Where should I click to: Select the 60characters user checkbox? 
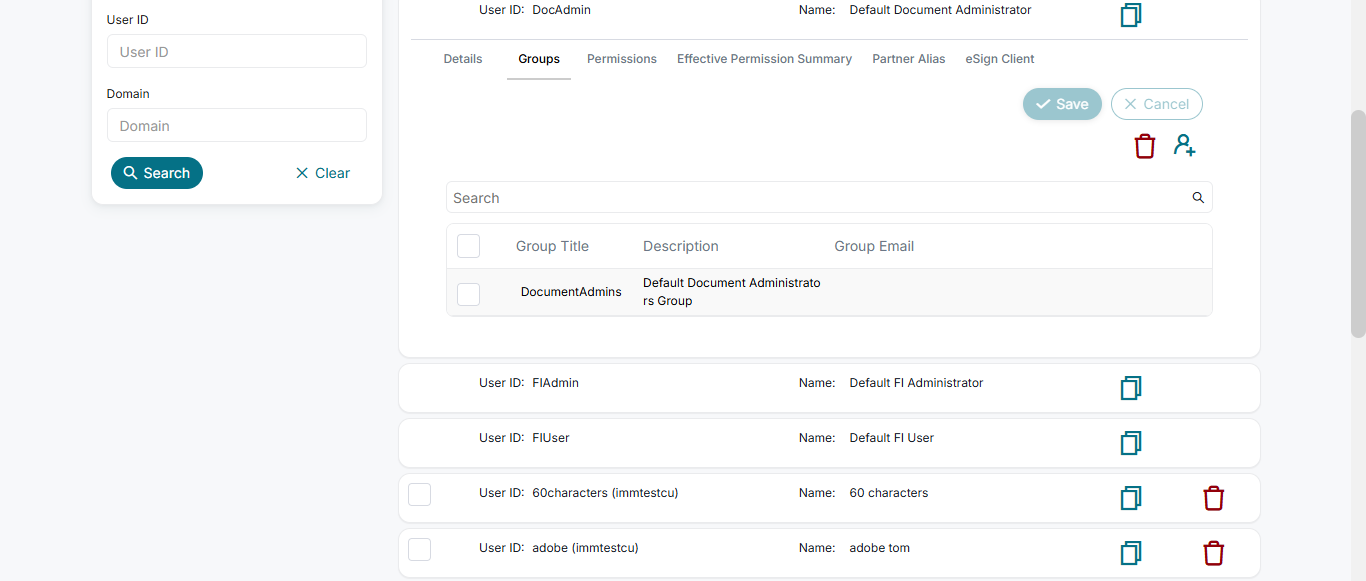[420, 494]
